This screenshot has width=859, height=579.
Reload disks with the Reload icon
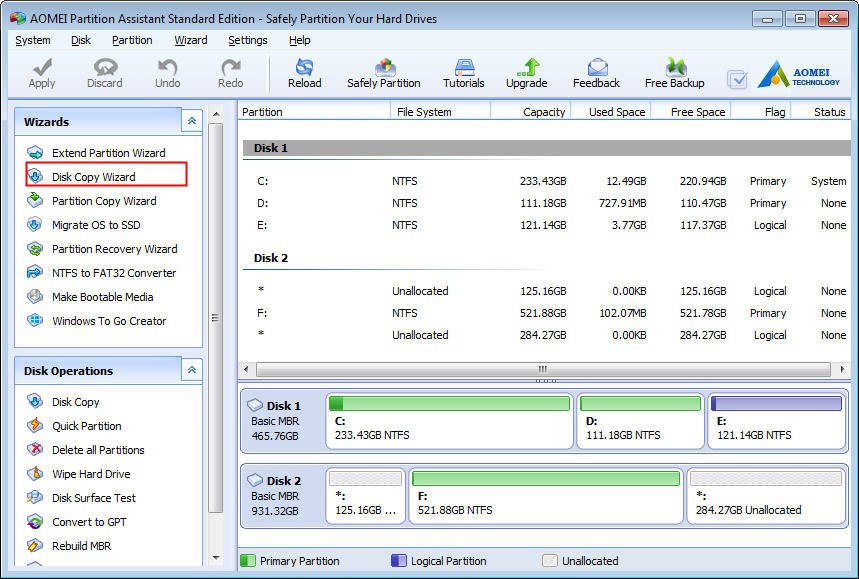[305, 67]
